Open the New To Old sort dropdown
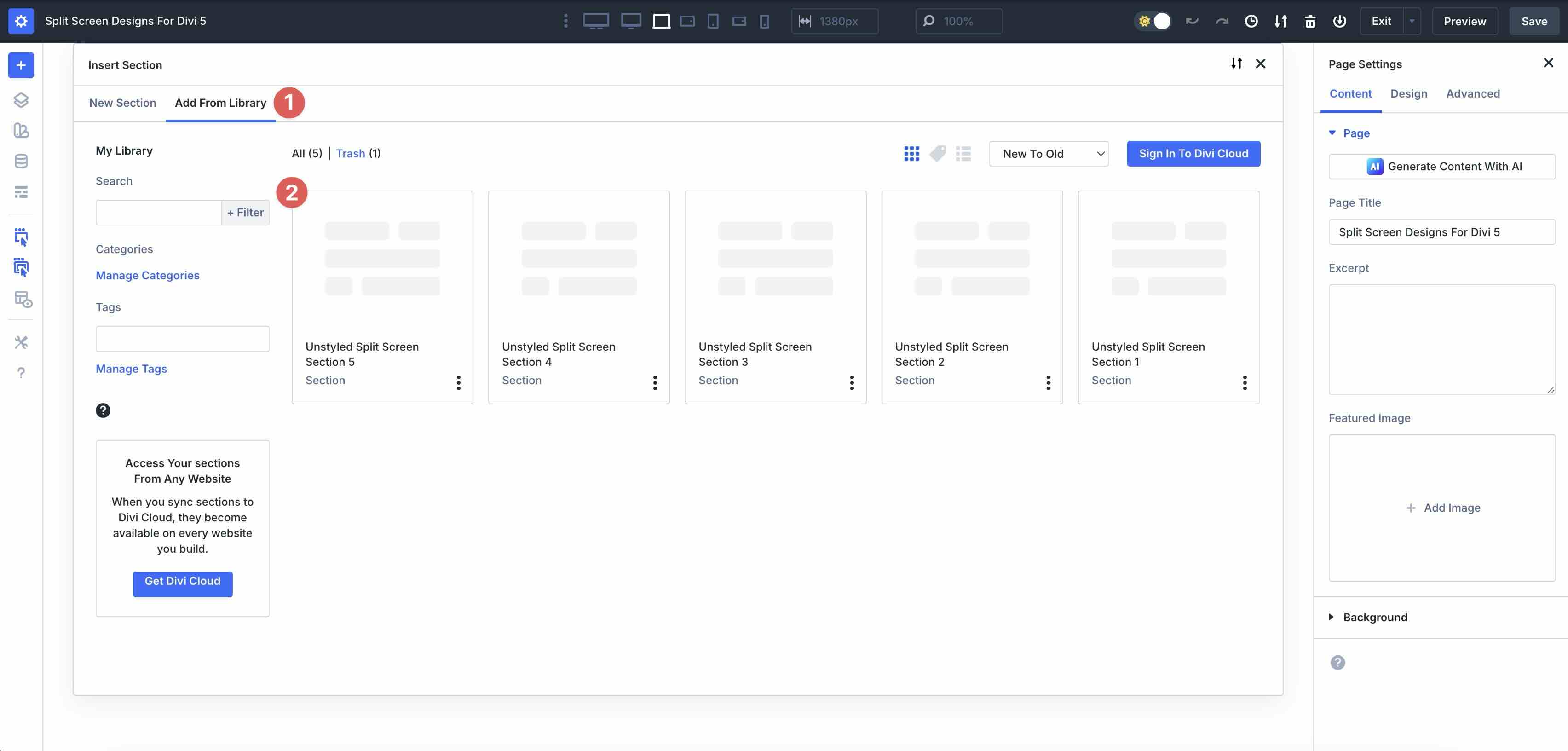 tap(1048, 153)
